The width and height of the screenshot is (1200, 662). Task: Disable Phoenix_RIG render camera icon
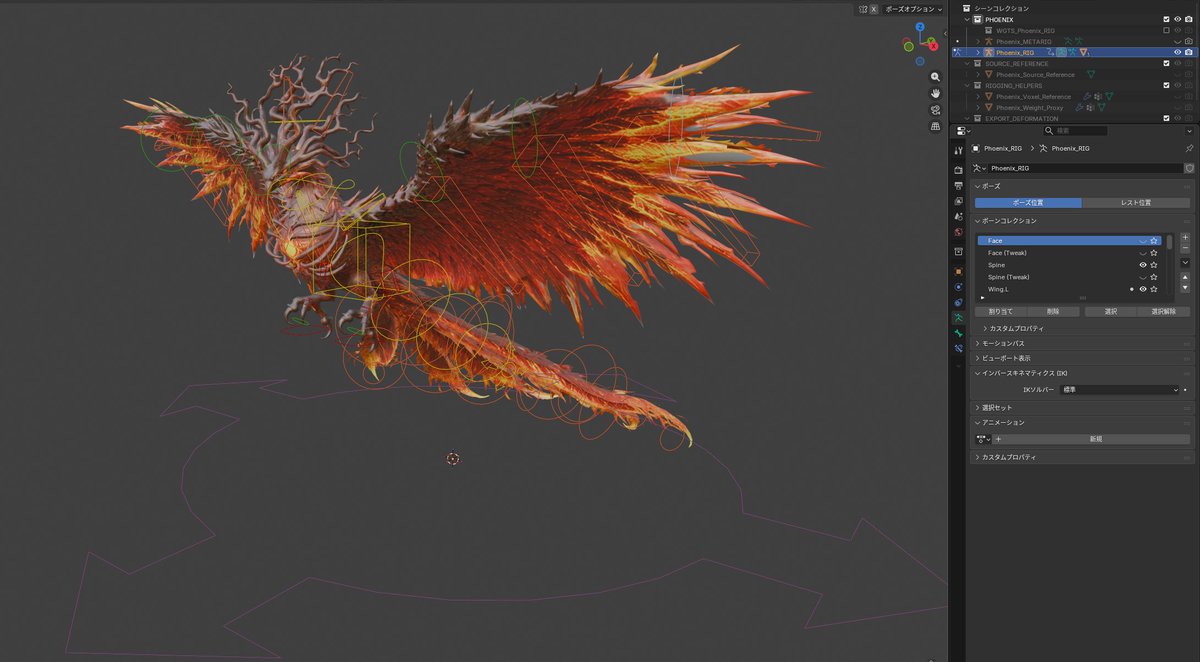pos(1188,52)
